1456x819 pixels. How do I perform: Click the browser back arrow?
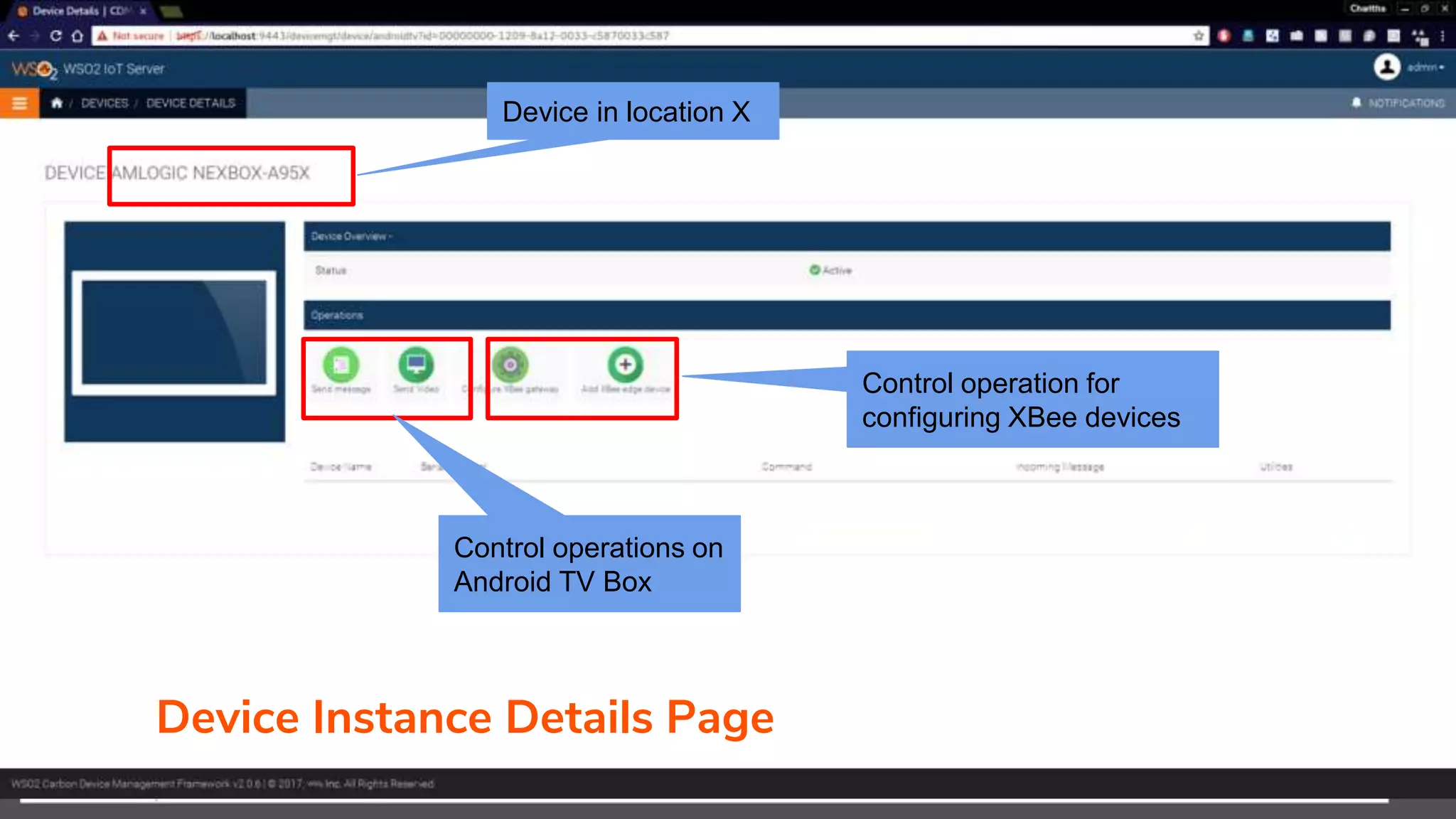14,36
